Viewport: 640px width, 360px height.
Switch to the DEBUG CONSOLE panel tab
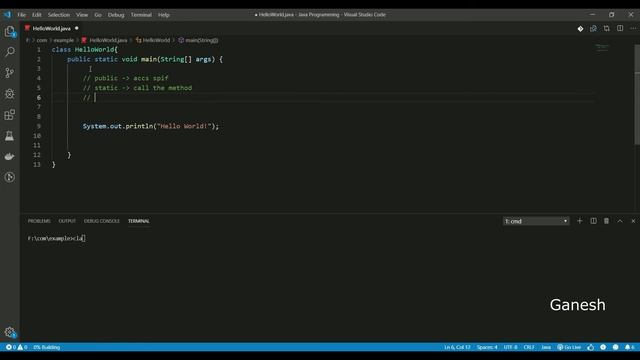click(102, 221)
